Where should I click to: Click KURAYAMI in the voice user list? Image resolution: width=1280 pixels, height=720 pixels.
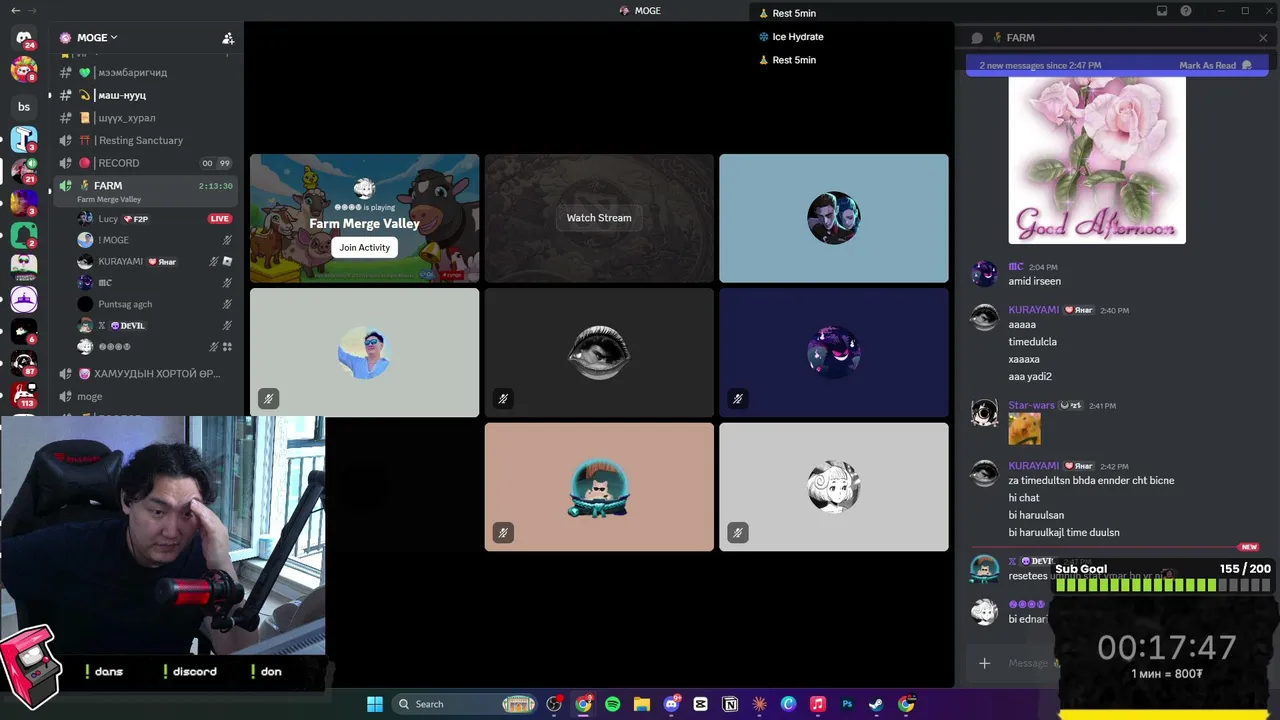[120, 262]
